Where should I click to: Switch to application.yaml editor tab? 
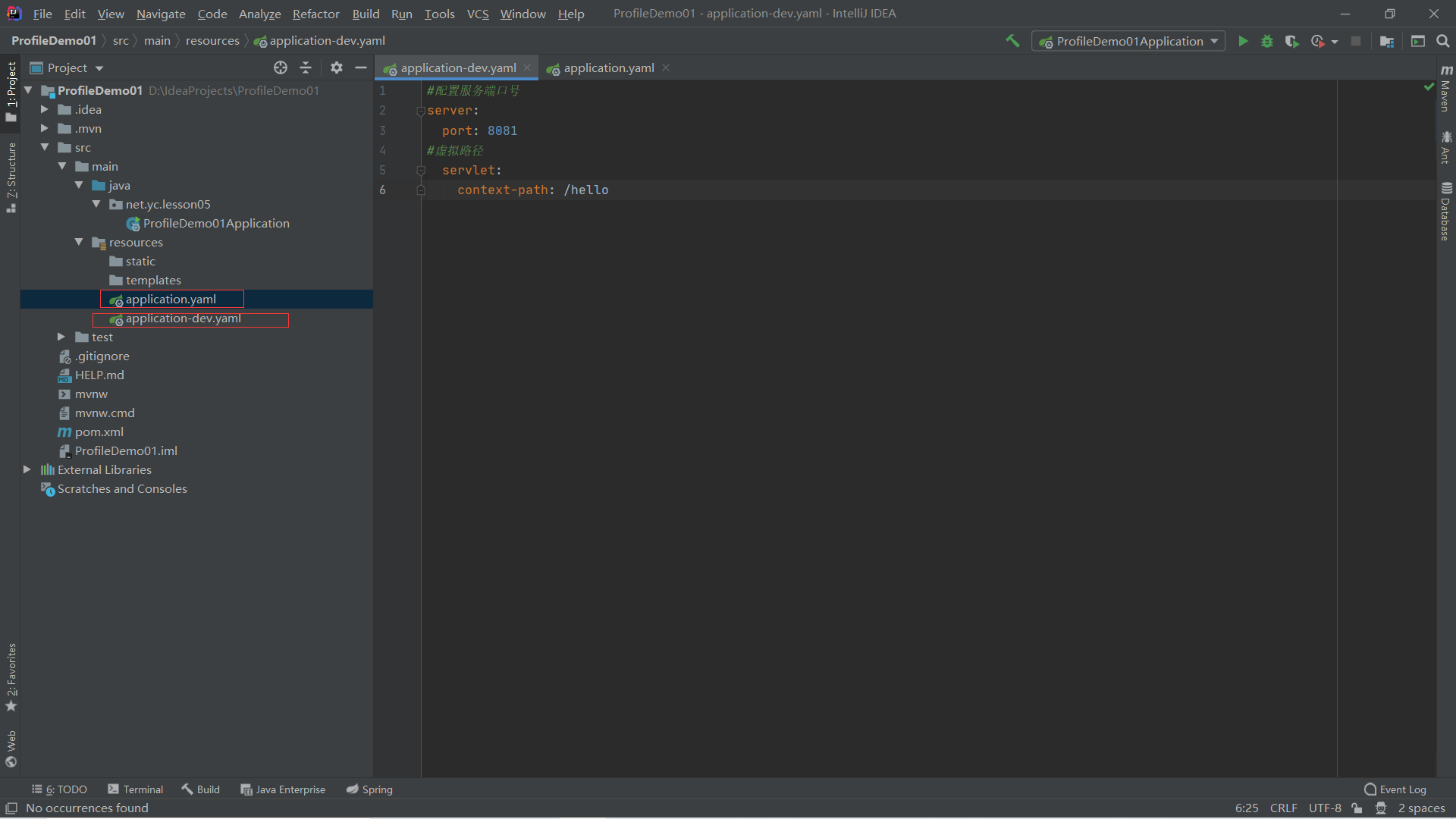pyautogui.click(x=608, y=68)
